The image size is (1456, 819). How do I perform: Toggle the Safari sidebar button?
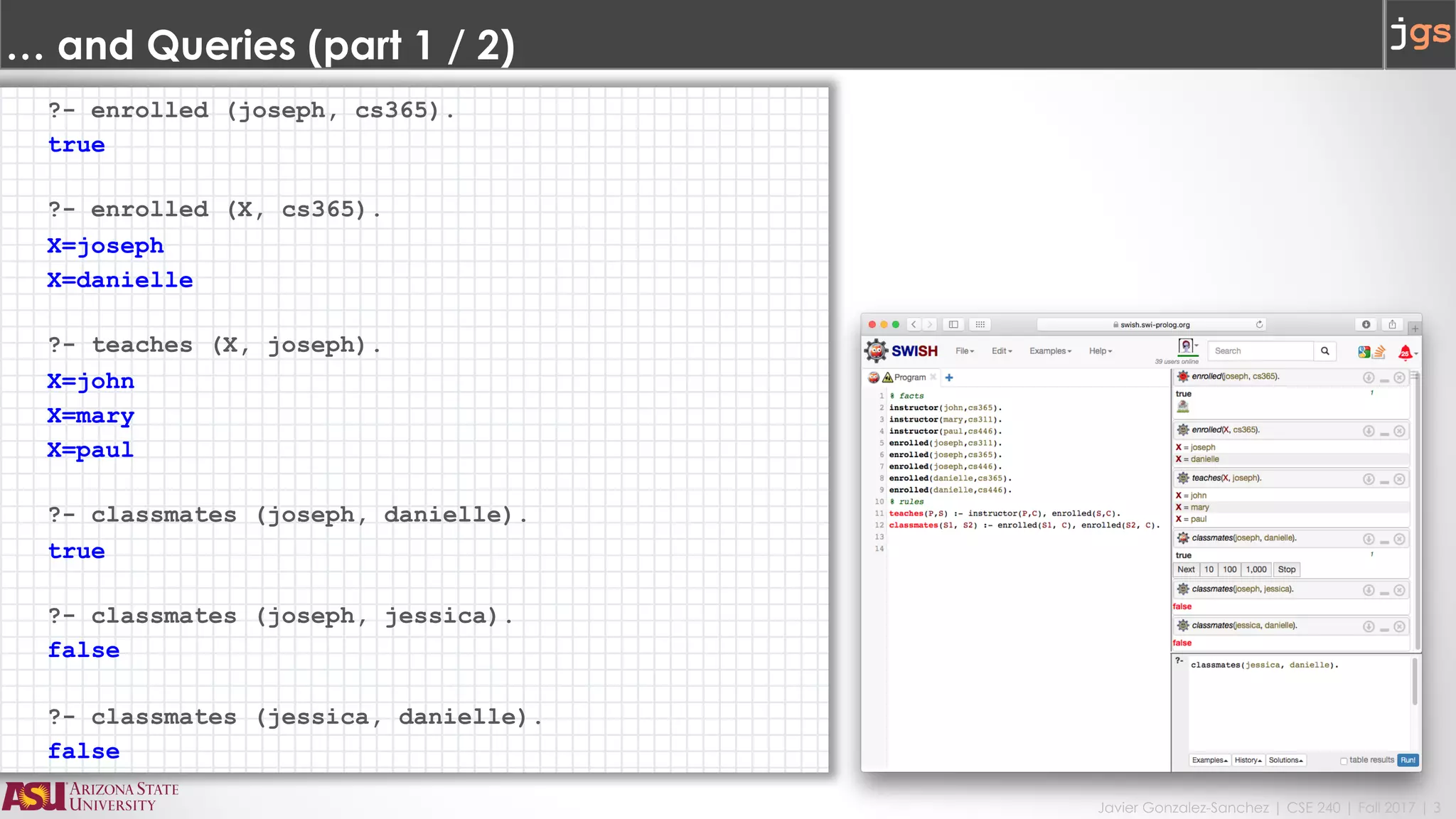coord(953,325)
